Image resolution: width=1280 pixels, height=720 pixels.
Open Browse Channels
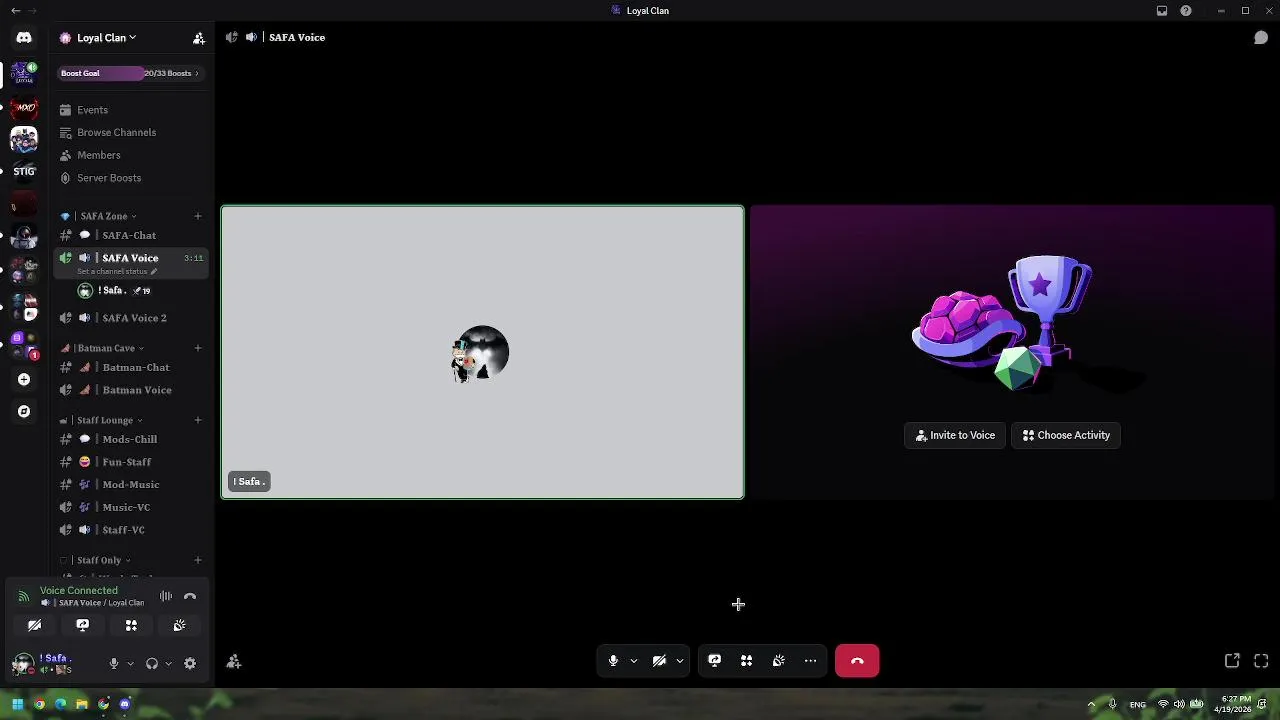[131, 132]
